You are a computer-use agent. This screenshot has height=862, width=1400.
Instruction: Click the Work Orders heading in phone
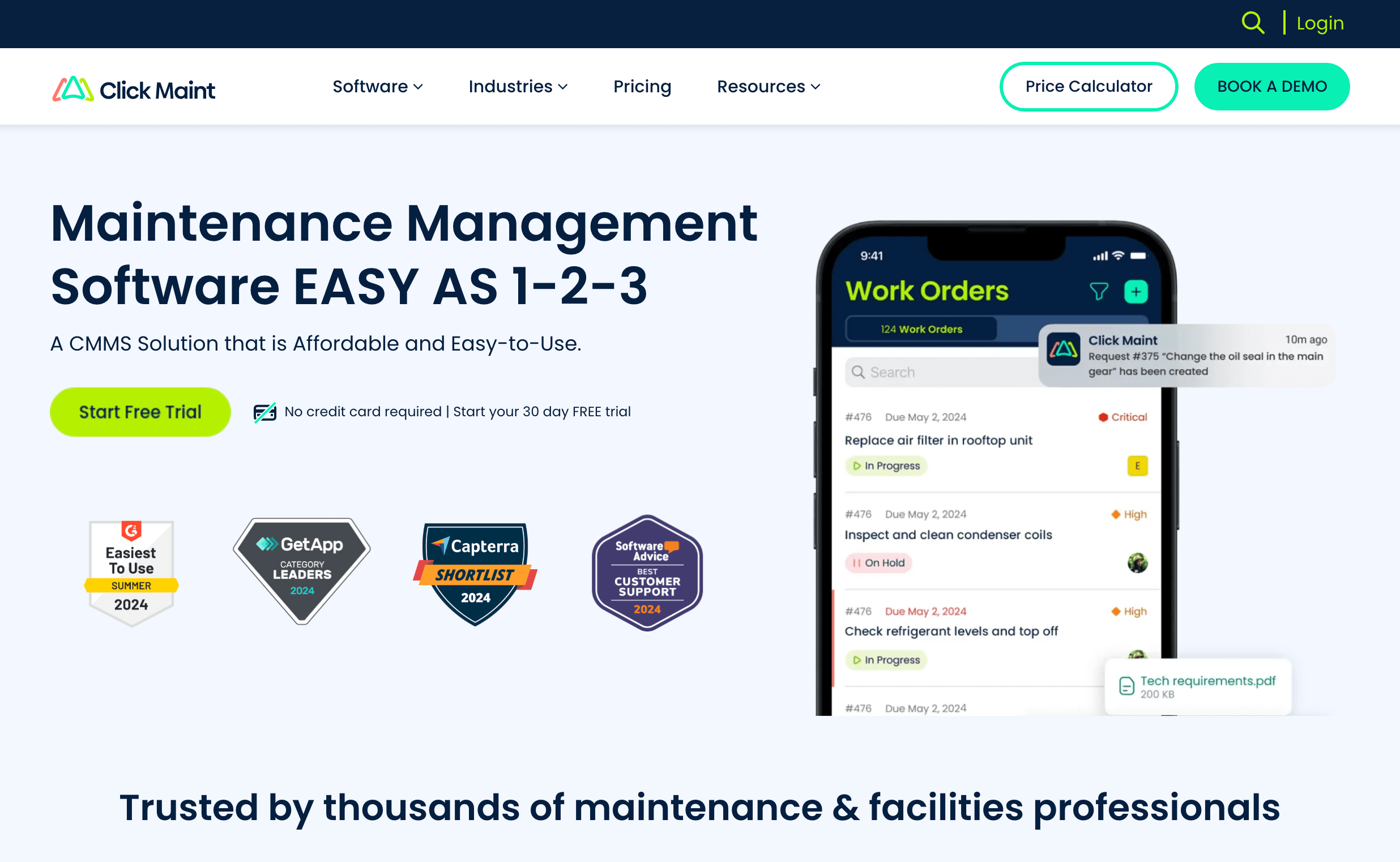[927, 291]
